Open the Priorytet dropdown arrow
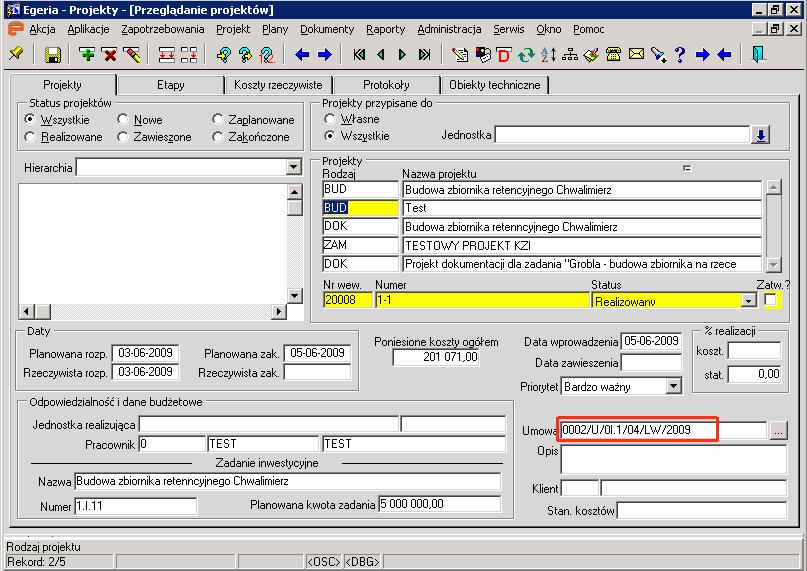This screenshot has height=571, width=807. click(x=673, y=386)
